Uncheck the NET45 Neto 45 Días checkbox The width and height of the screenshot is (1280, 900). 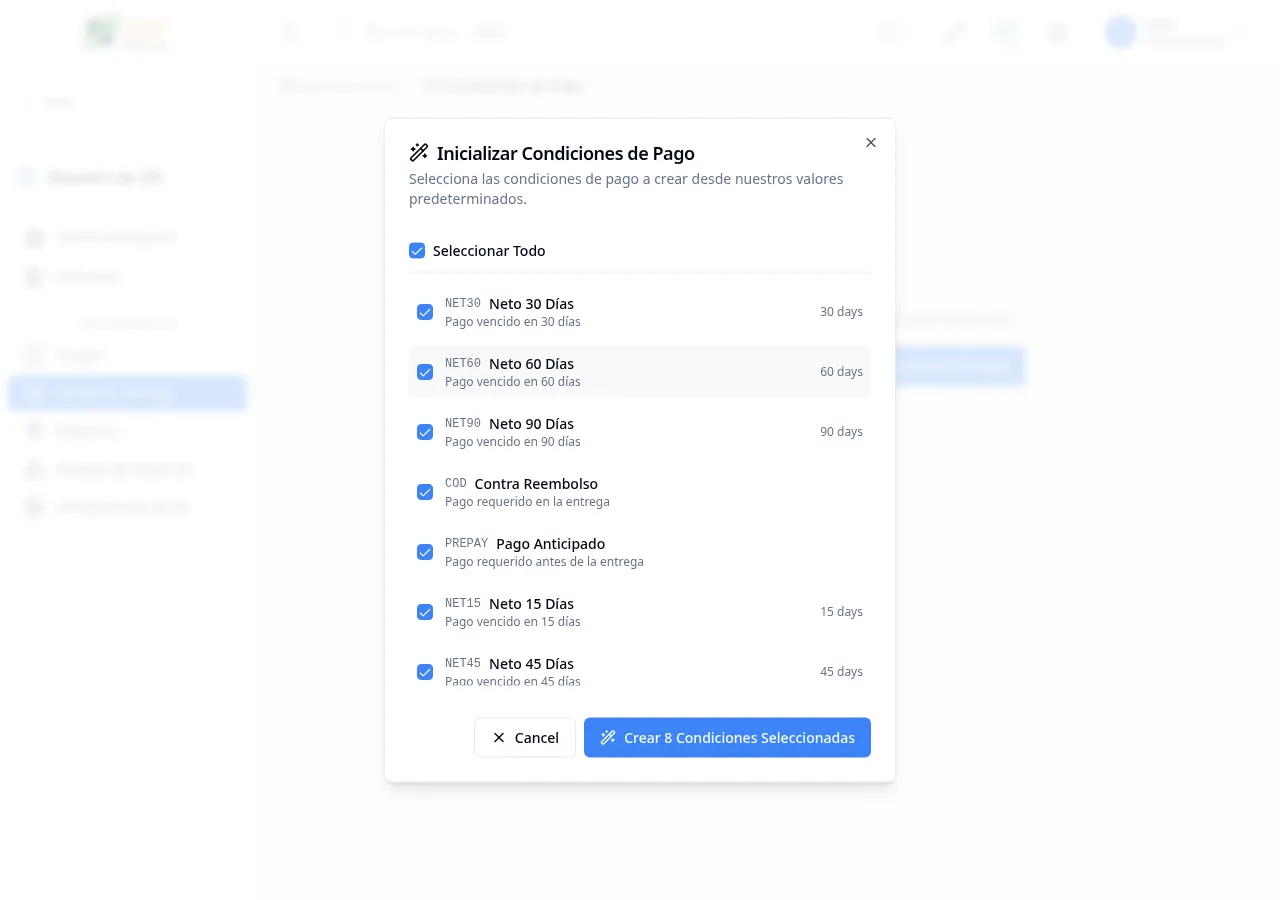tap(425, 672)
